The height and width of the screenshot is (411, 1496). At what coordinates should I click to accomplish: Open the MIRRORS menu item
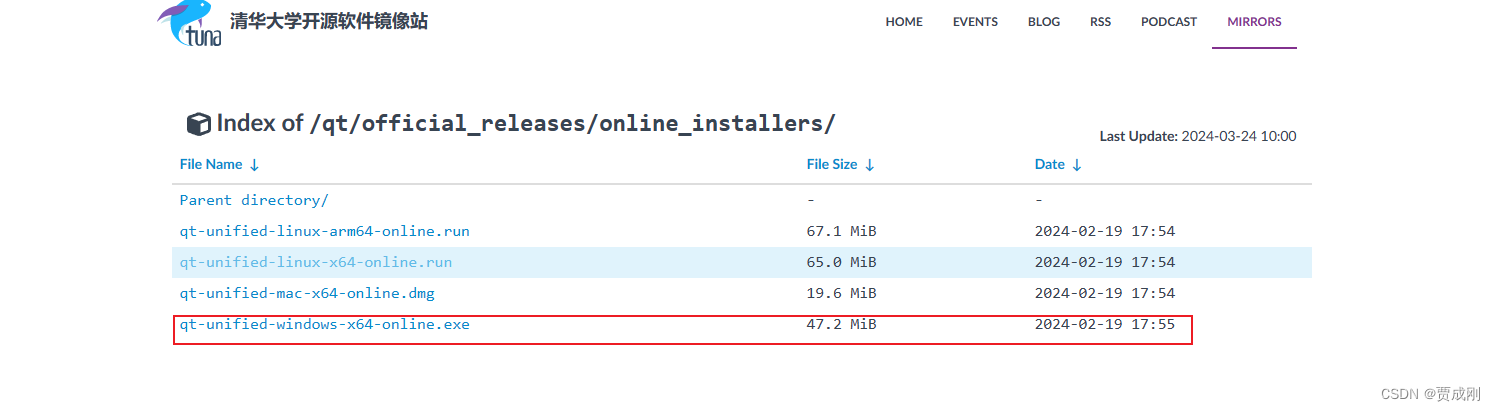pos(1254,22)
